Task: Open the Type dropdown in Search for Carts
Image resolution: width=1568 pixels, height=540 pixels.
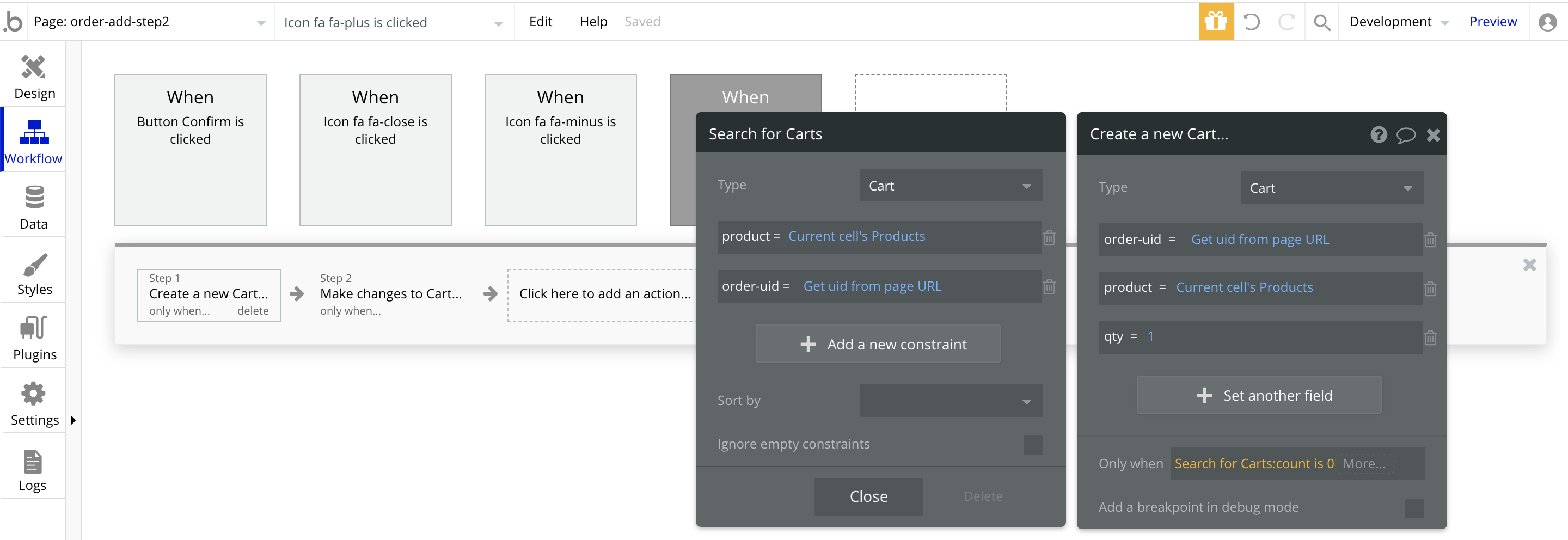Action: pyautogui.click(x=951, y=186)
